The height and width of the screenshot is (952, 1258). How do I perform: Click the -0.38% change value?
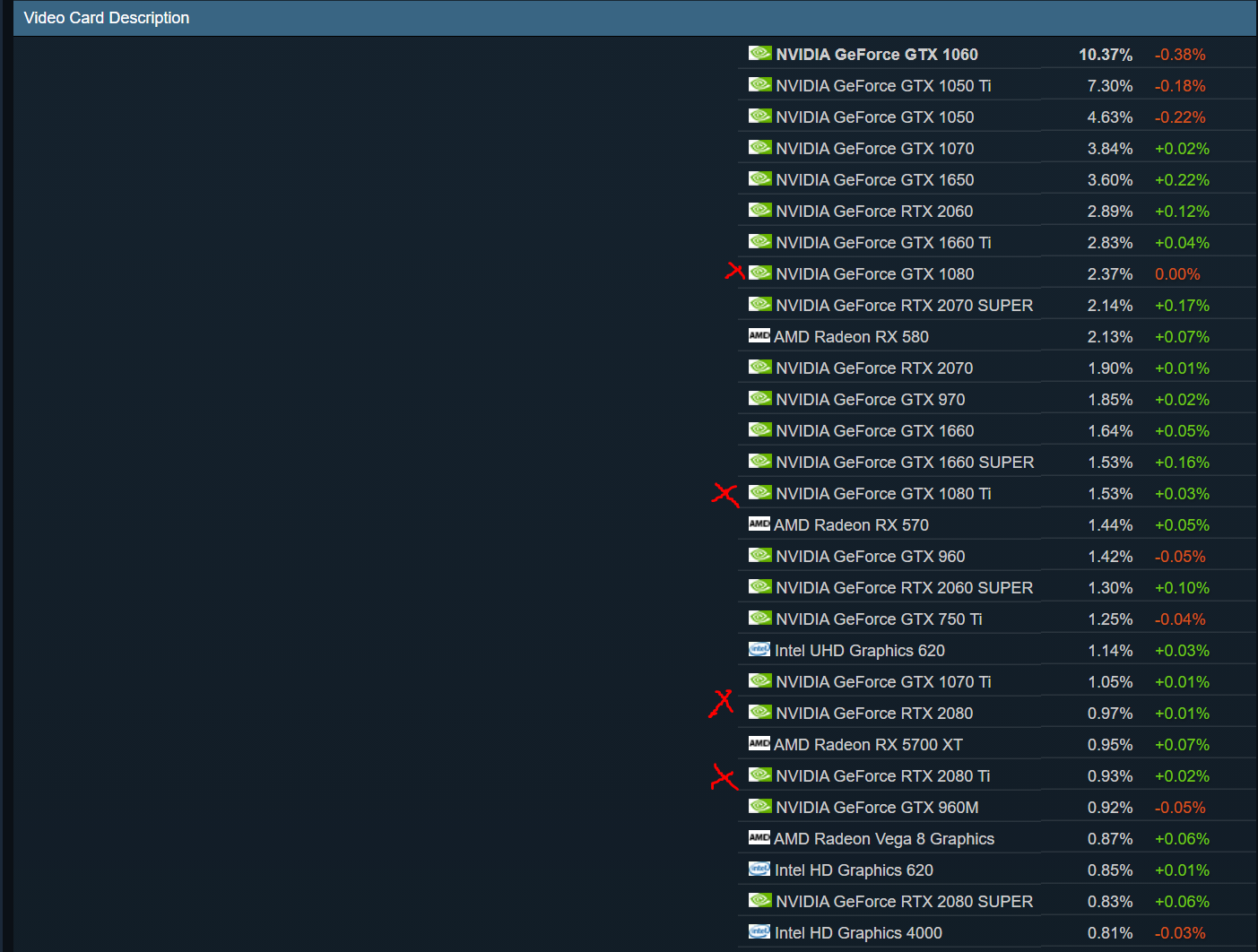click(x=1180, y=55)
